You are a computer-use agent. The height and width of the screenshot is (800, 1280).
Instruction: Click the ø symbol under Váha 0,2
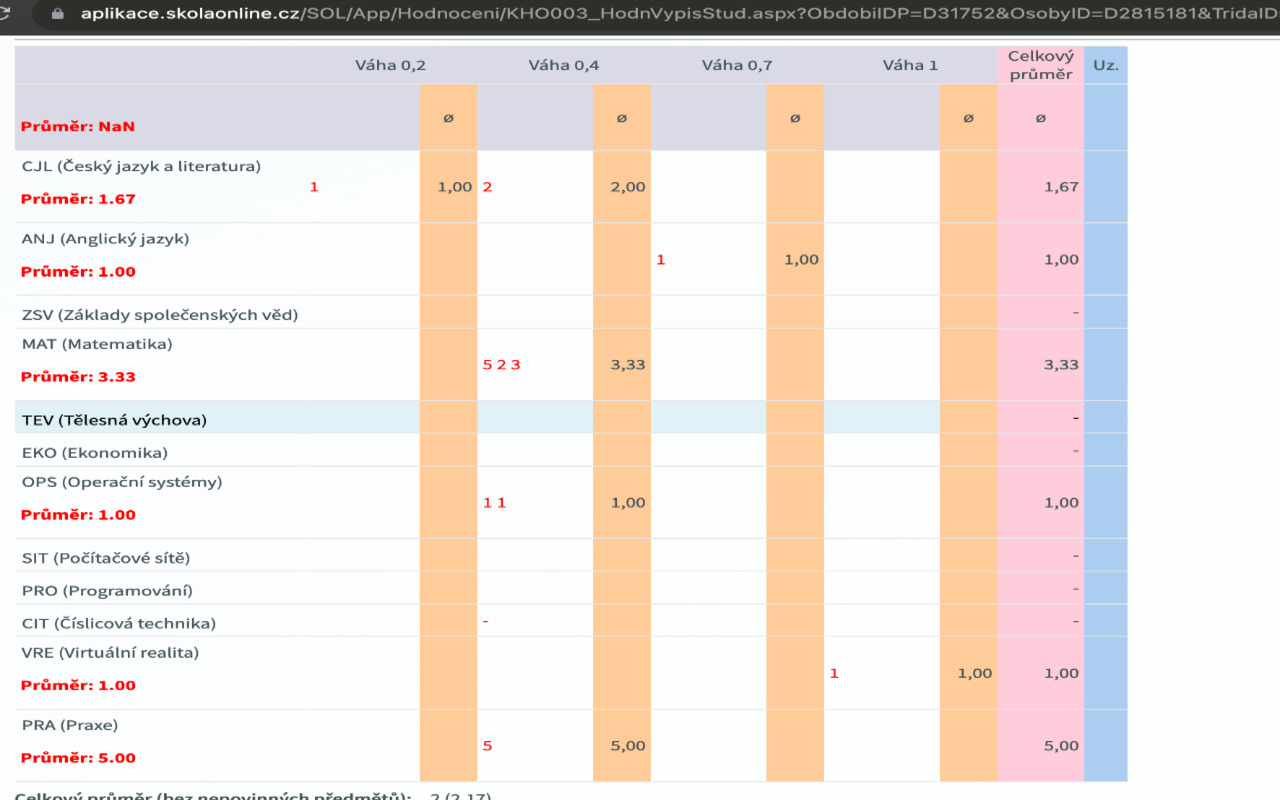[x=448, y=118]
